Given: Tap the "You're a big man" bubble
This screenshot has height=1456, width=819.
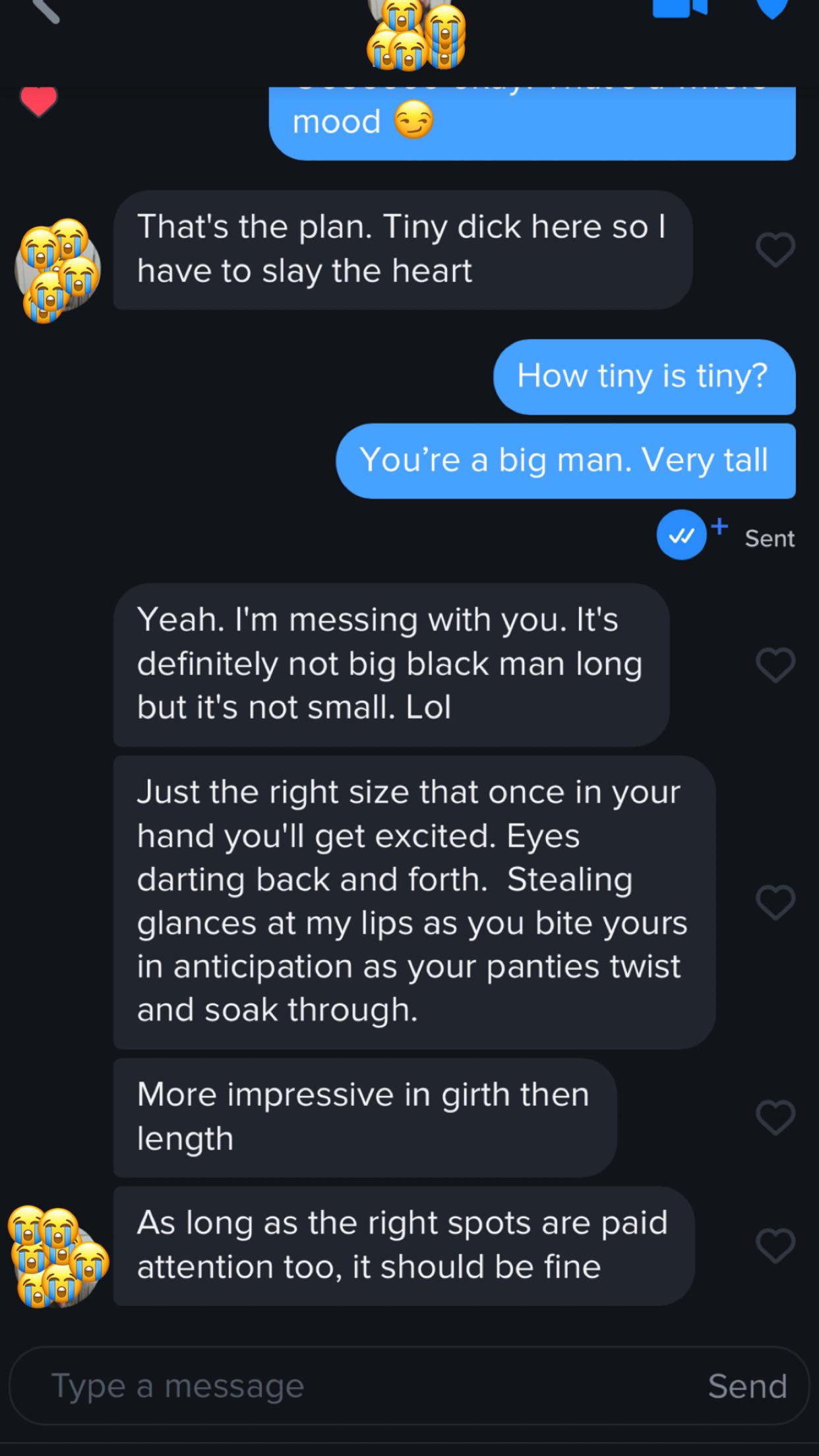Looking at the screenshot, I should pyautogui.click(x=565, y=460).
